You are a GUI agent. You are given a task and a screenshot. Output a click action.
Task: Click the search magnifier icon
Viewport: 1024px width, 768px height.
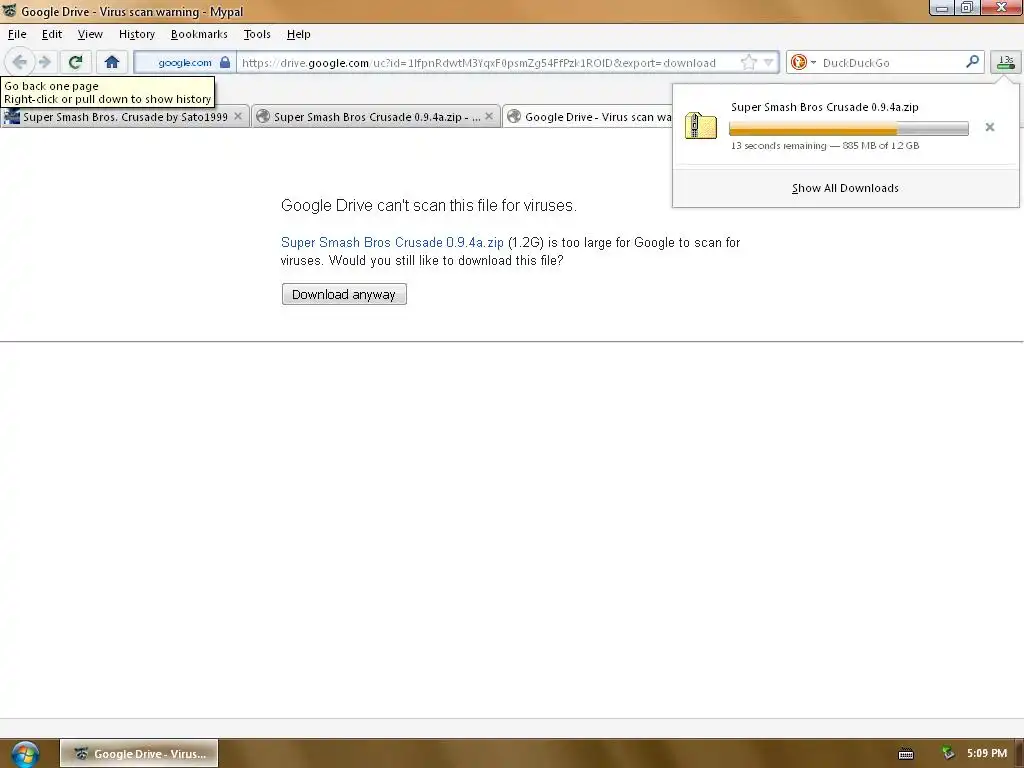coord(972,61)
